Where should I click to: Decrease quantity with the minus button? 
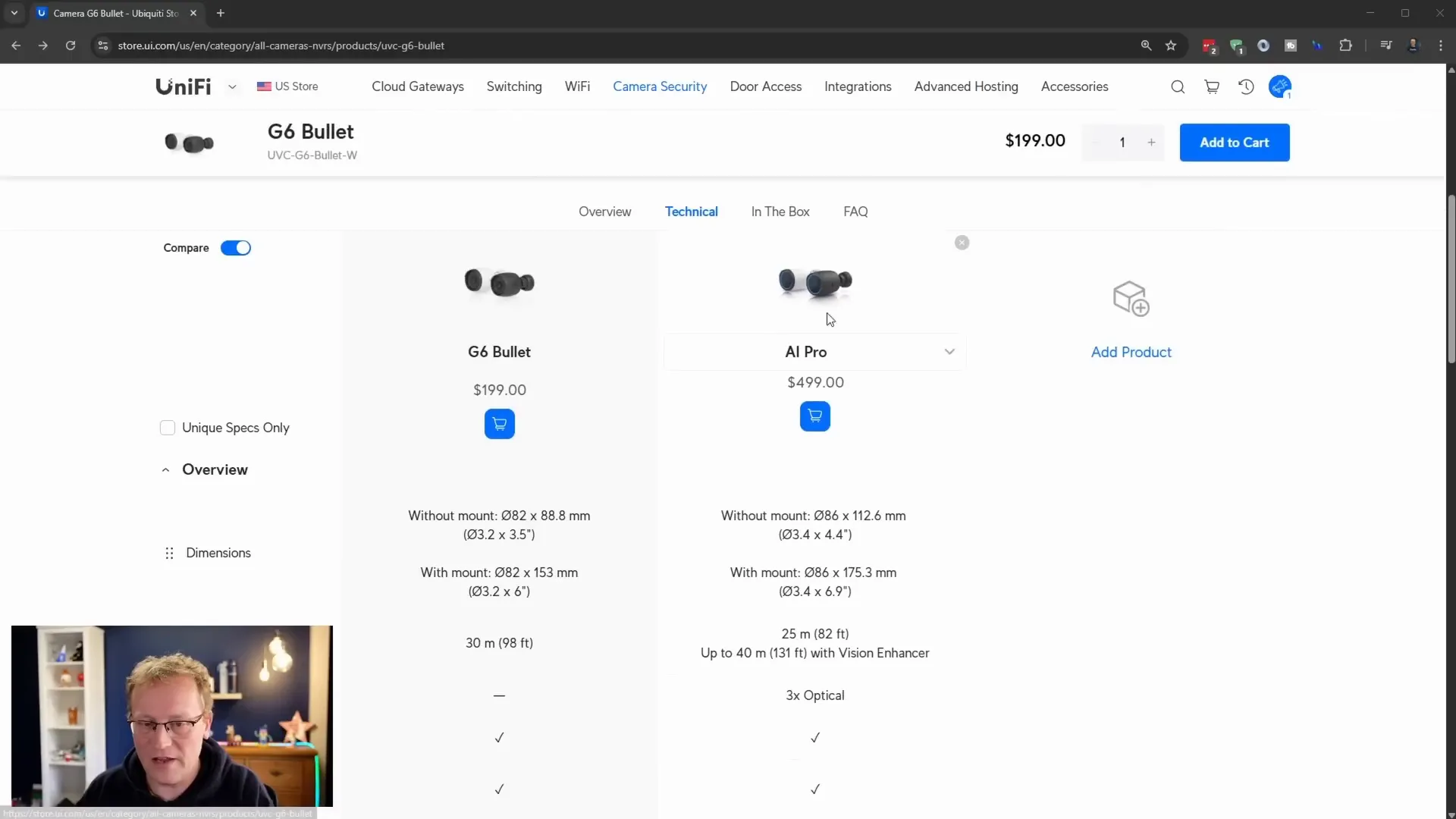coord(1095,143)
